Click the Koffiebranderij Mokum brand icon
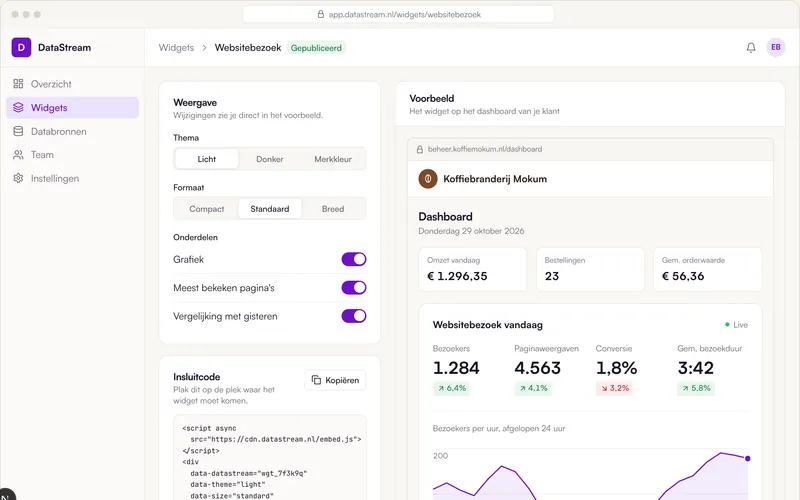 coord(428,179)
